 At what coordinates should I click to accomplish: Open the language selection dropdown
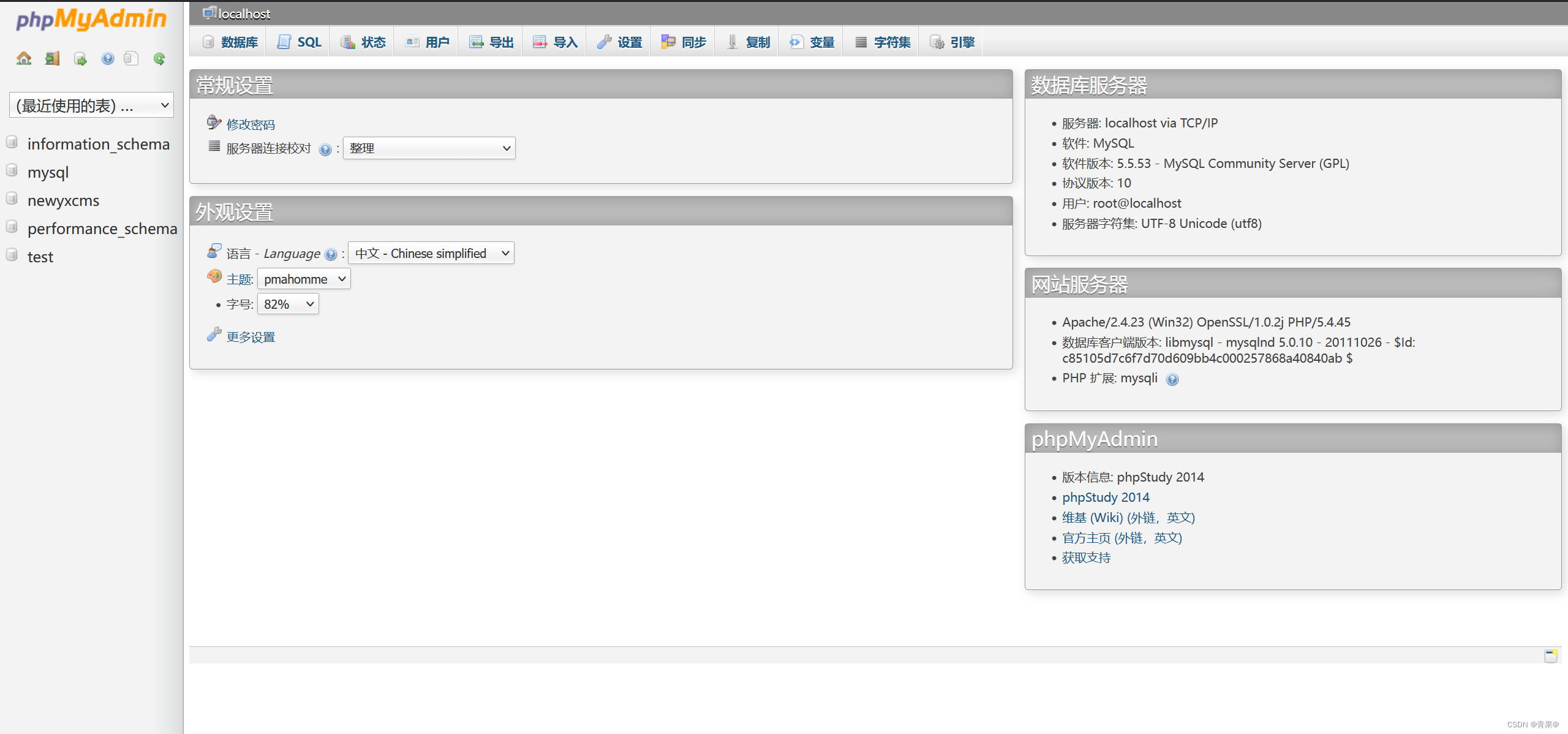tap(431, 254)
